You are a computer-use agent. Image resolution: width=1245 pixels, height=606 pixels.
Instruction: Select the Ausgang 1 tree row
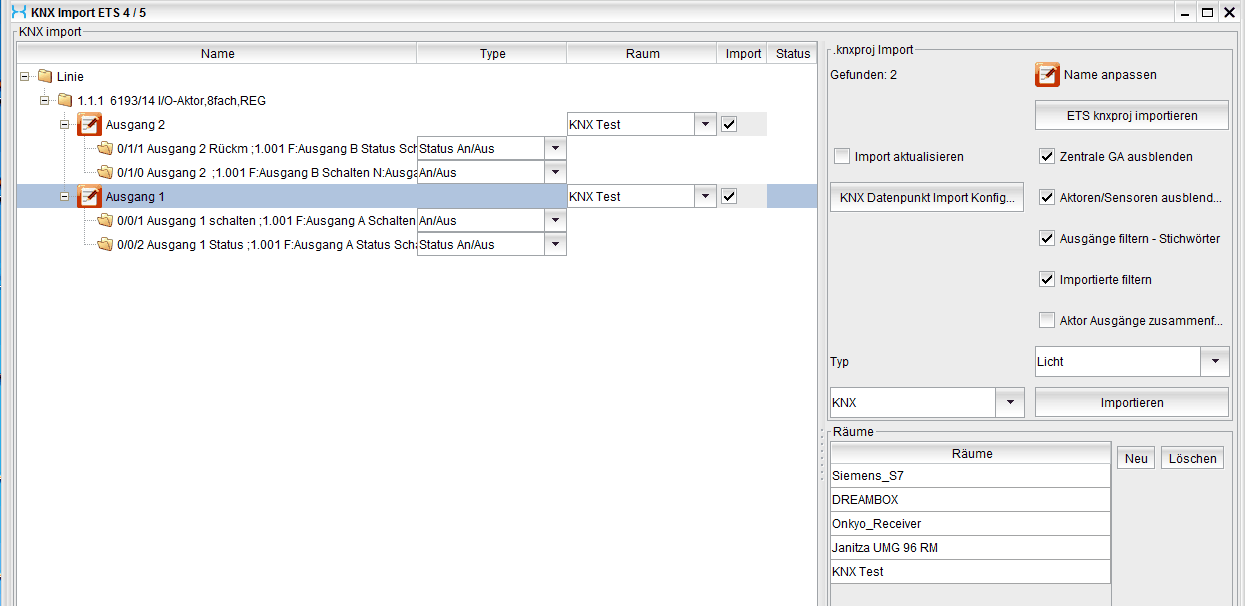(x=417, y=196)
